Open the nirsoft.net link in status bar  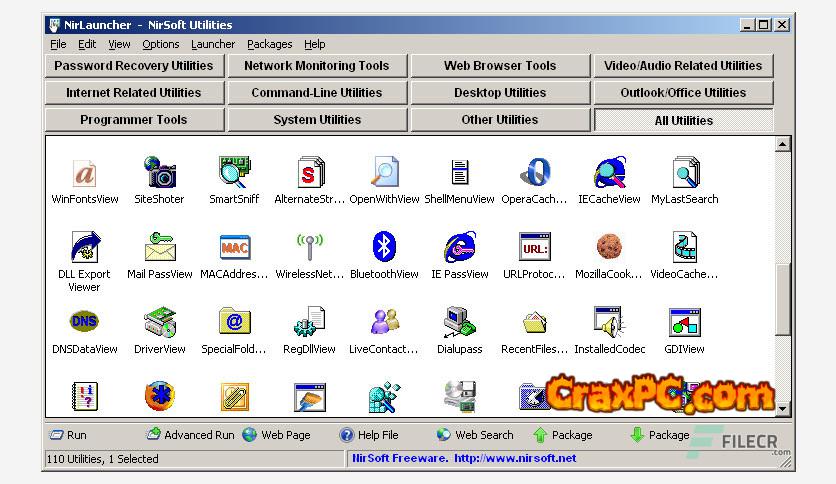point(515,458)
